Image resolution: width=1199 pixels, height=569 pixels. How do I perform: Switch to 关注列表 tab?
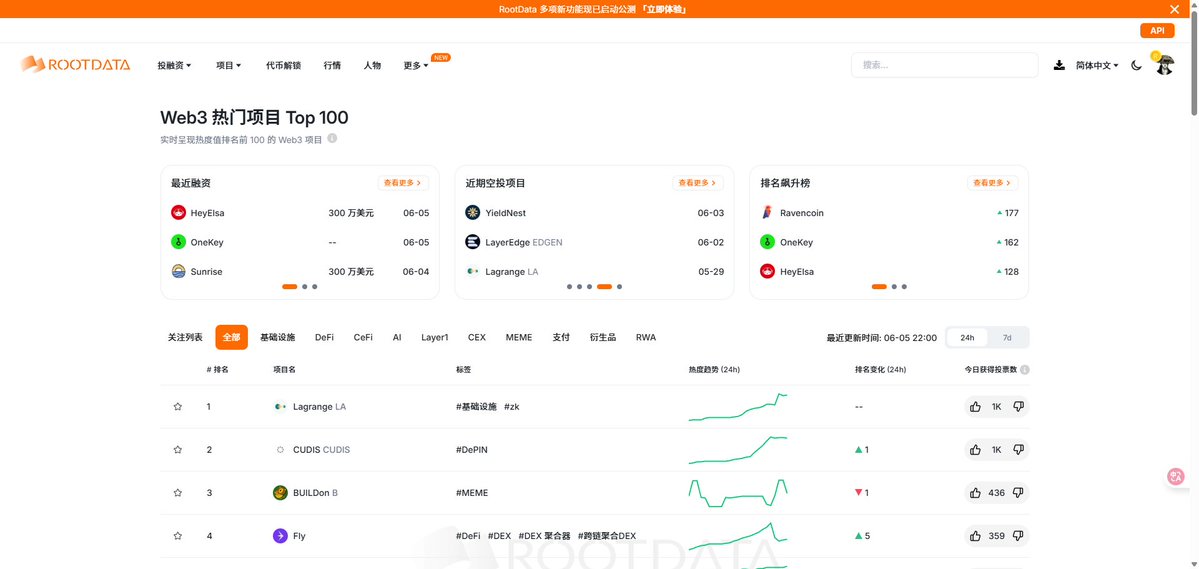tap(185, 337)
